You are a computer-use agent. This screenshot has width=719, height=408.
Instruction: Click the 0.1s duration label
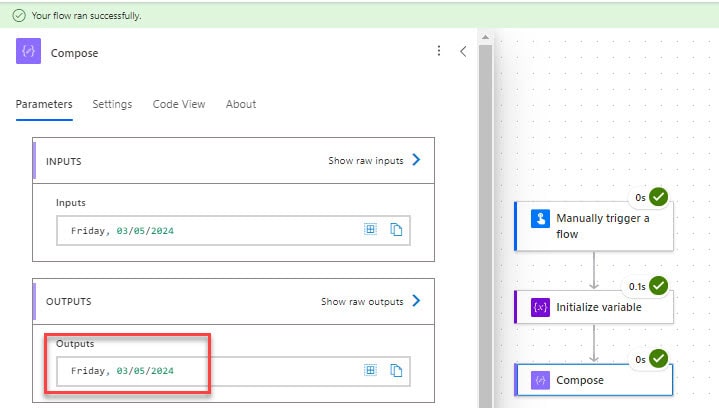[x=637, y=287]
